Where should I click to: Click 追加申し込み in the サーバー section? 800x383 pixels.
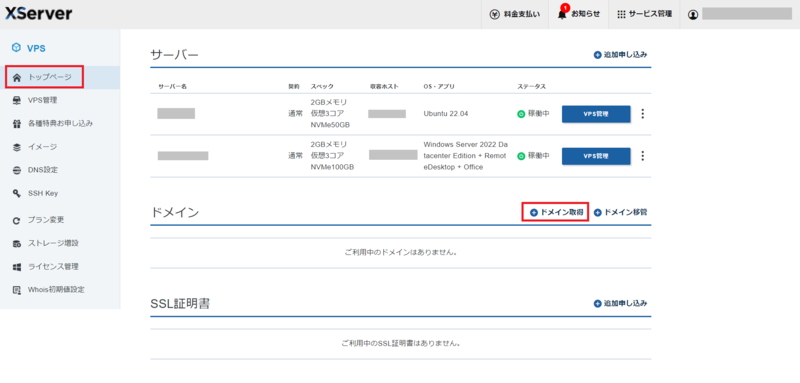[x=620, y=55]
